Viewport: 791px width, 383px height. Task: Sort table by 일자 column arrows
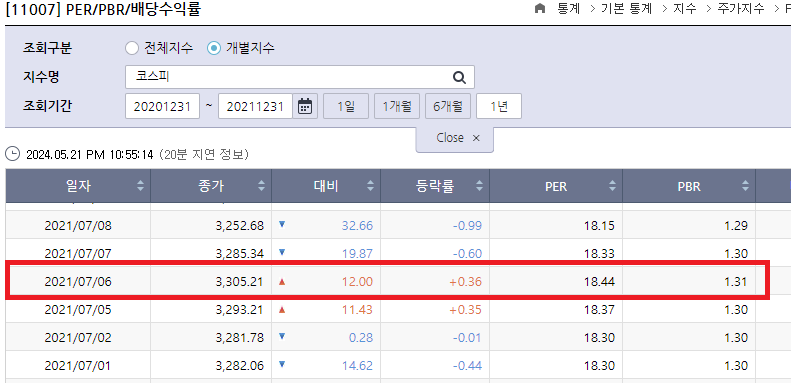tap(140, 186)
